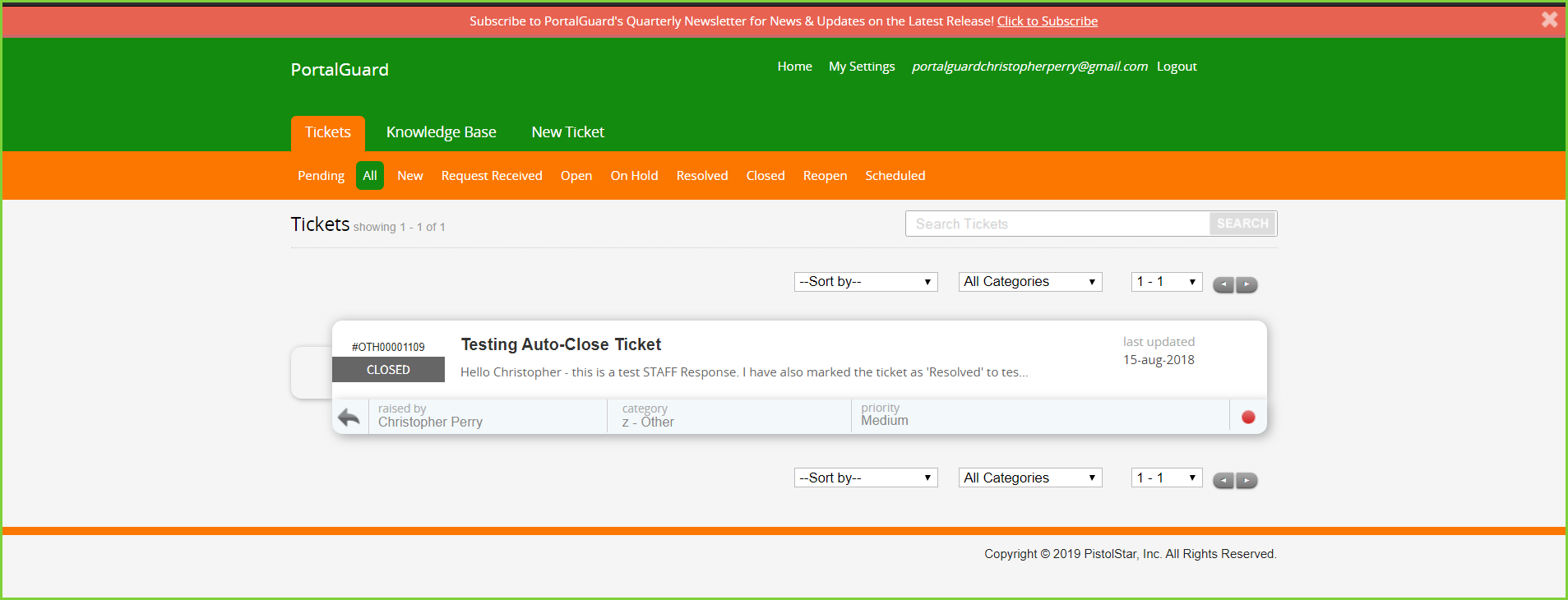
Task: Filter tickets by On Hold
Action: tap(635, 176)
